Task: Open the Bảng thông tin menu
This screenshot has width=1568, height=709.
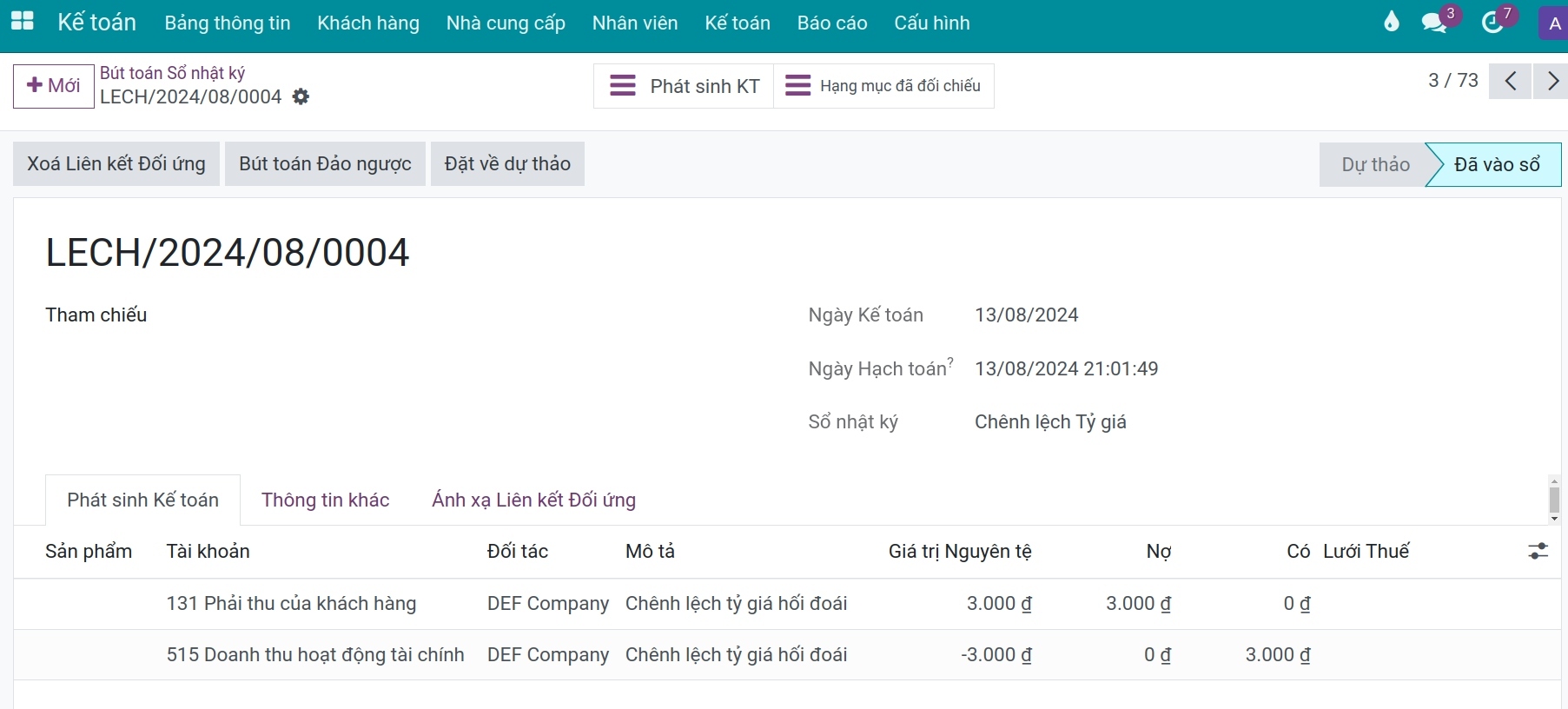Action: [228, 23]
